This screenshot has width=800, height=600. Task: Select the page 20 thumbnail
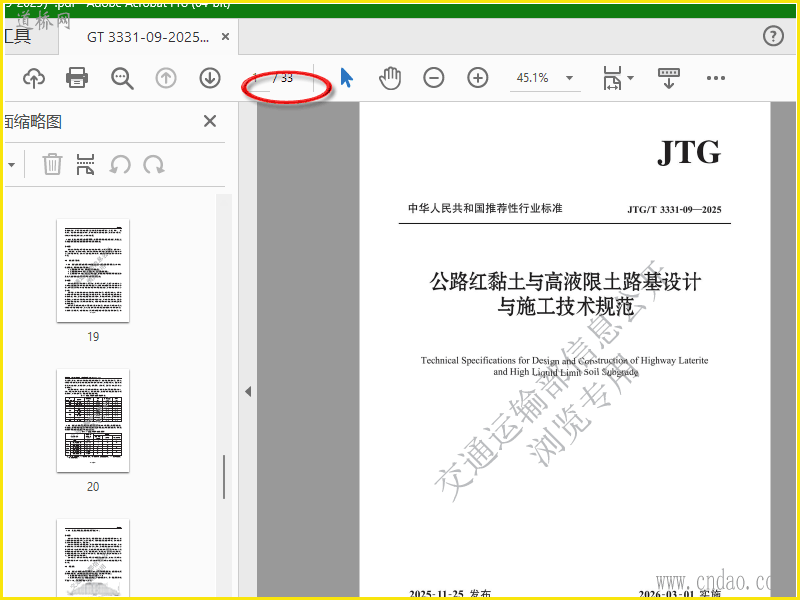(x=93, y=420)
